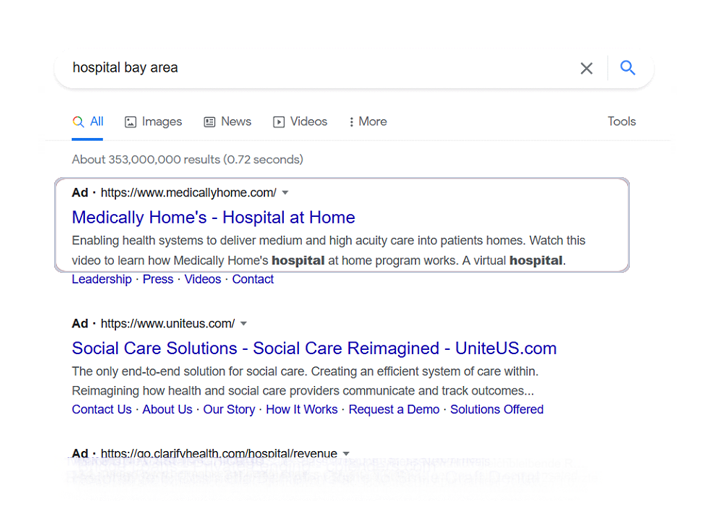
Task: Open the Images results tab
Action: pyautogui.click(x=153, y=121)
